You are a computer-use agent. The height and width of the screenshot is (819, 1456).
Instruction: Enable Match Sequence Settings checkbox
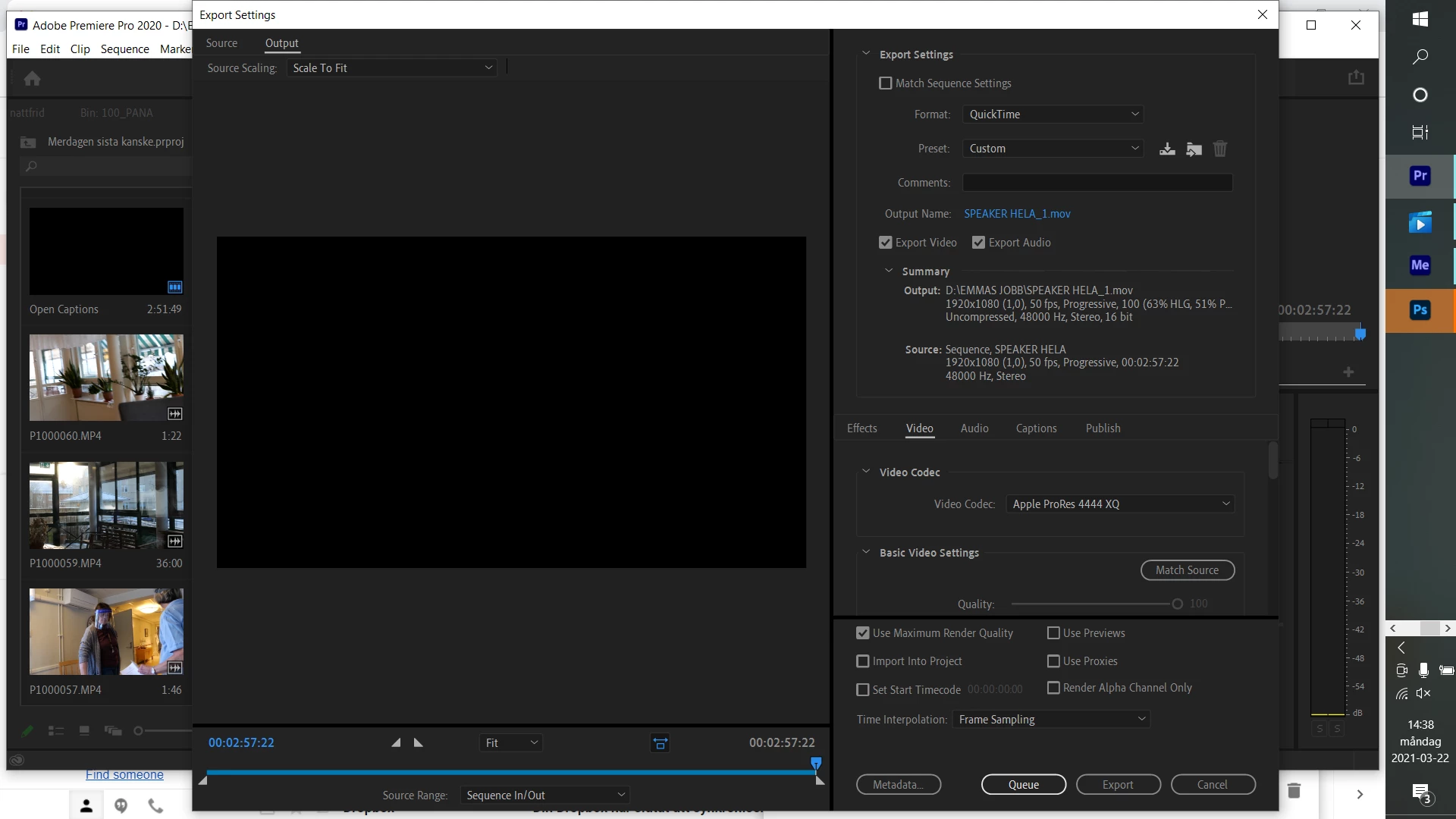pos(885,83)
